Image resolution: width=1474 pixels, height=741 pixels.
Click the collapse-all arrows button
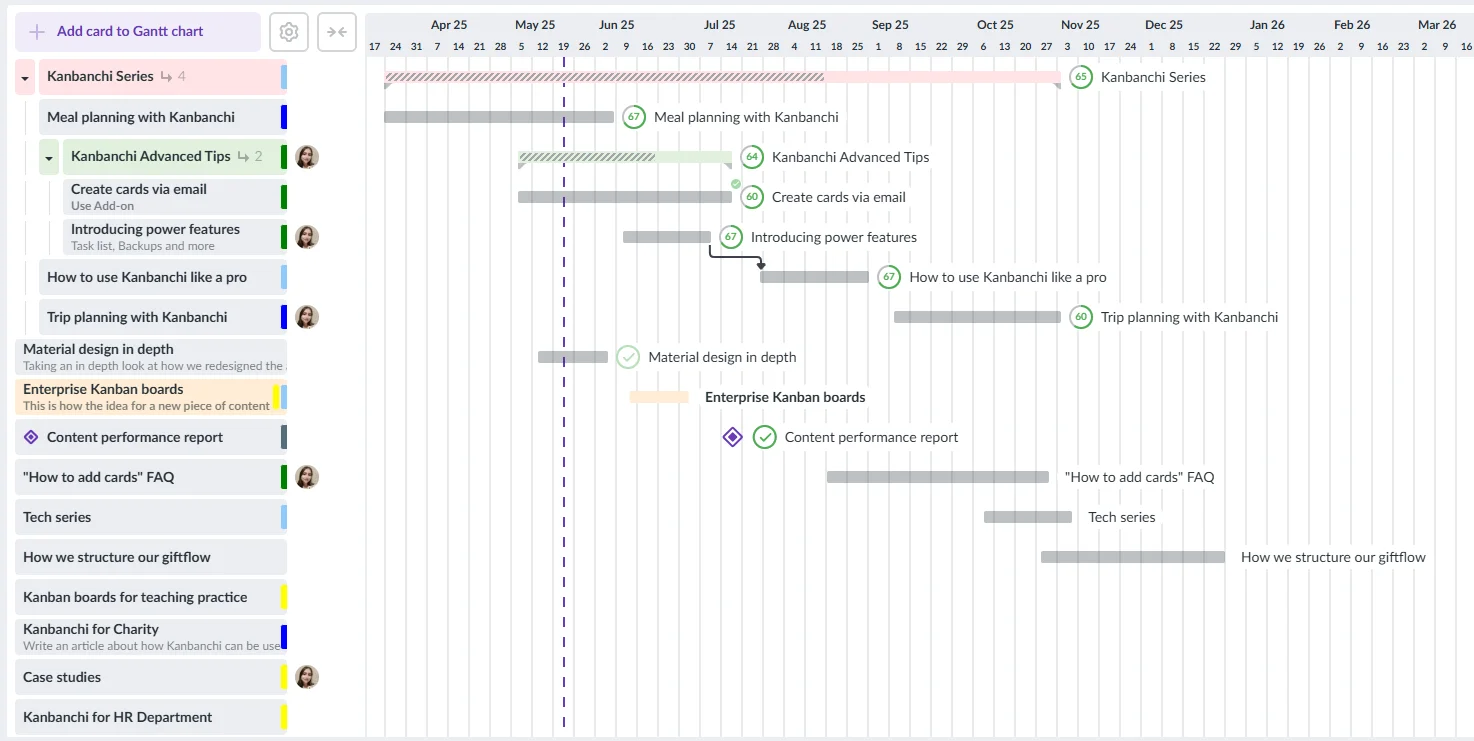(x=337, y=32)
